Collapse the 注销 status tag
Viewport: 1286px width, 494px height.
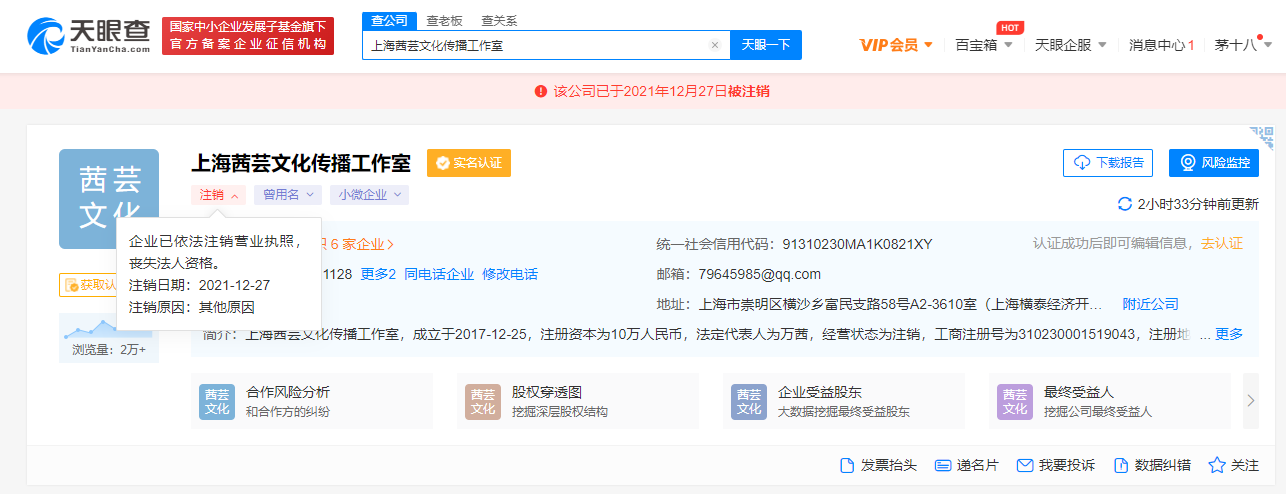point(218,195)
